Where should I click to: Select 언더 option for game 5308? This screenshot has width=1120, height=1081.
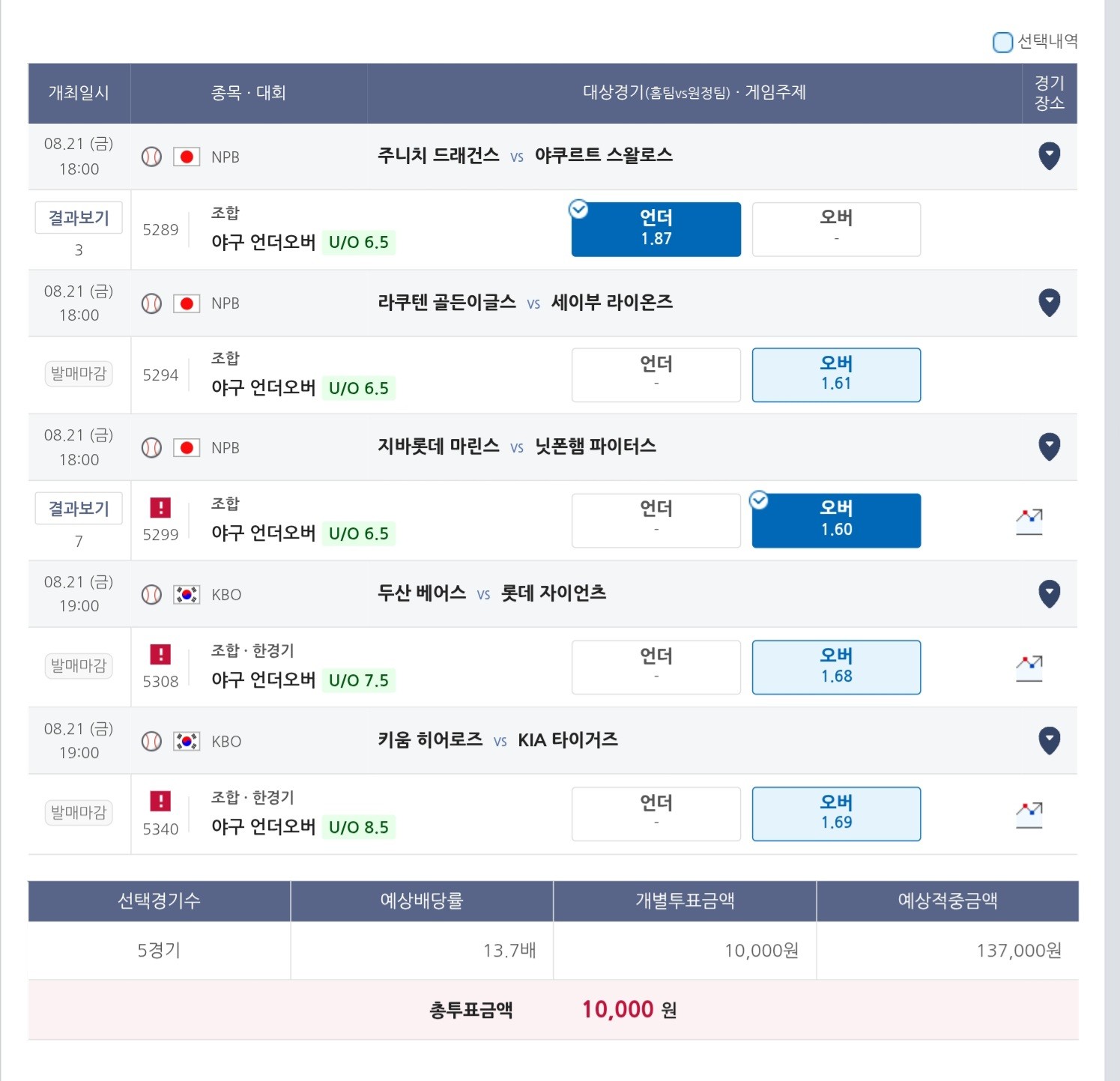[x=656, y=667]
